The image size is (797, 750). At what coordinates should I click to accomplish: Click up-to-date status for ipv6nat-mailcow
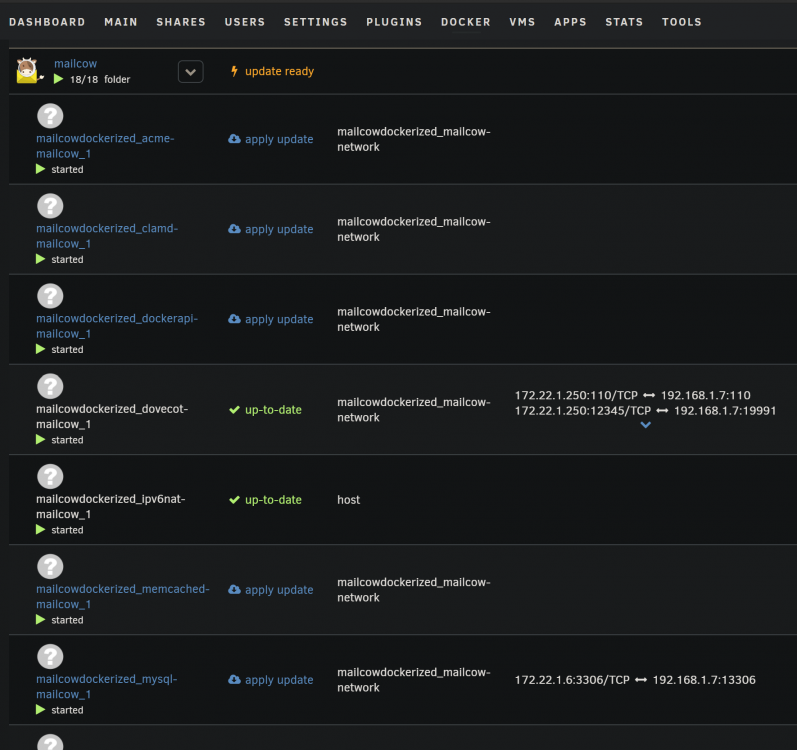pyautogui.click(x=273, y=499)
